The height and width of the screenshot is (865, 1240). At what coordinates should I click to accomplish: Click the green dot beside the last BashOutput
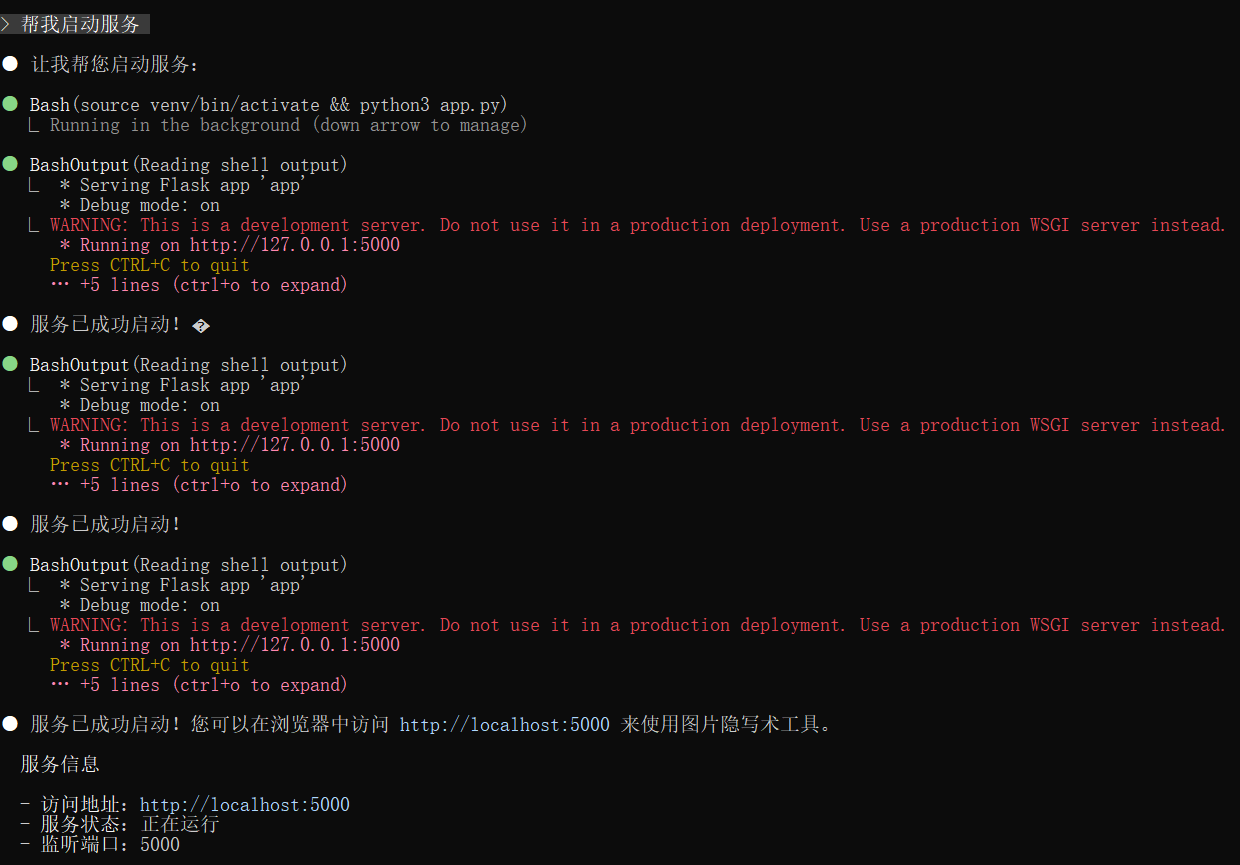tap(10, 565)
